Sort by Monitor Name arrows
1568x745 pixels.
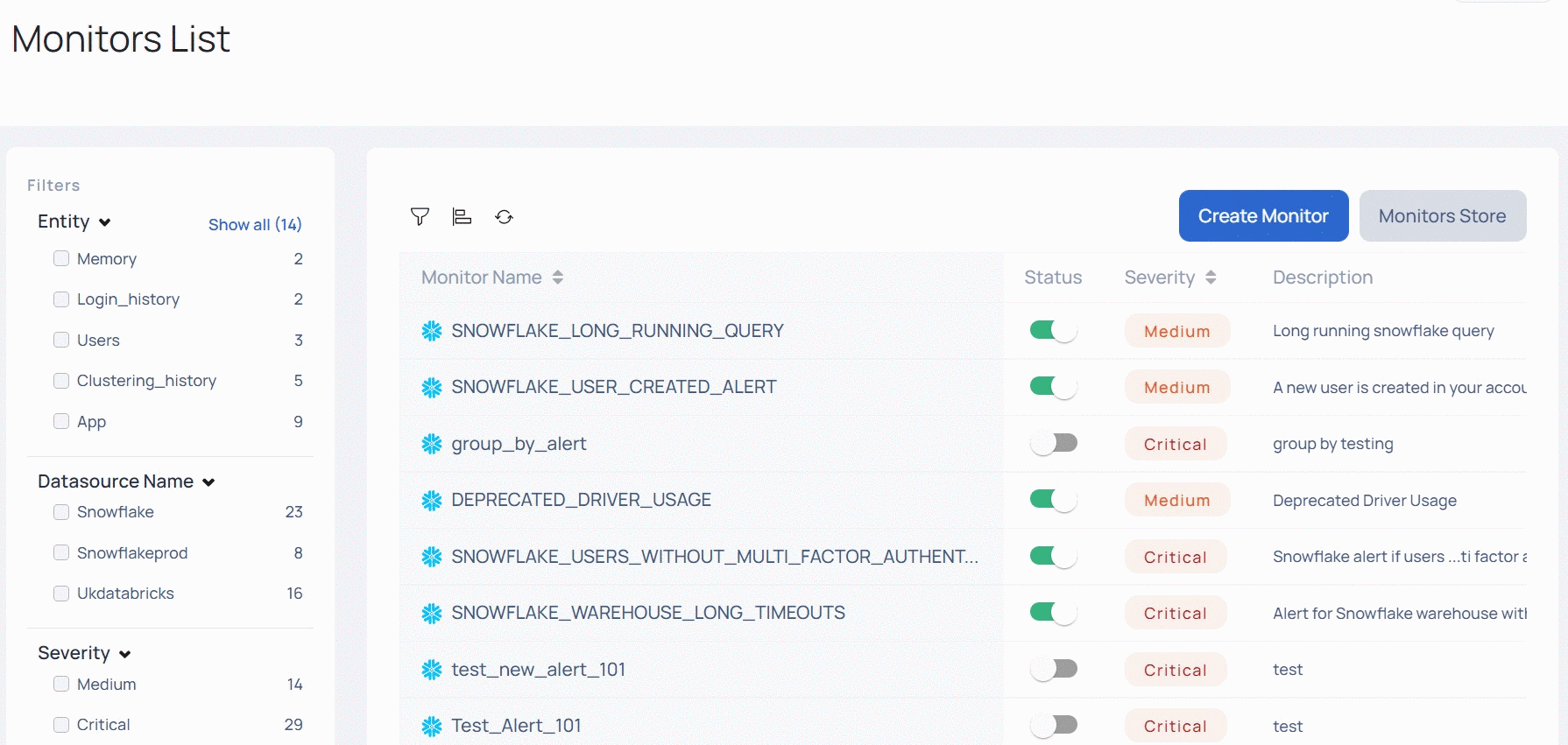tap(558, 278)
